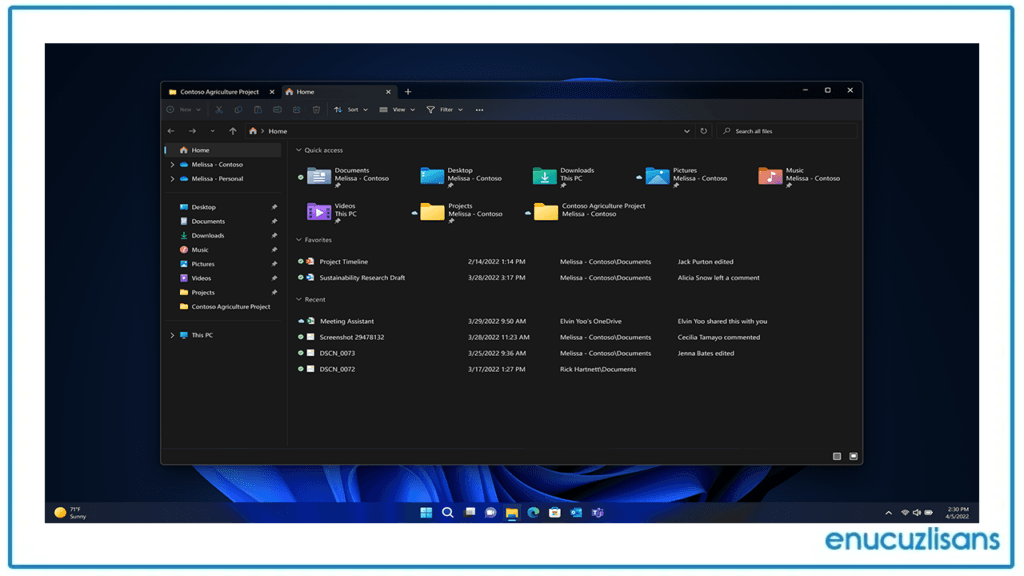
Task: Switch to compact details layout icon
Action: (836, 456)
